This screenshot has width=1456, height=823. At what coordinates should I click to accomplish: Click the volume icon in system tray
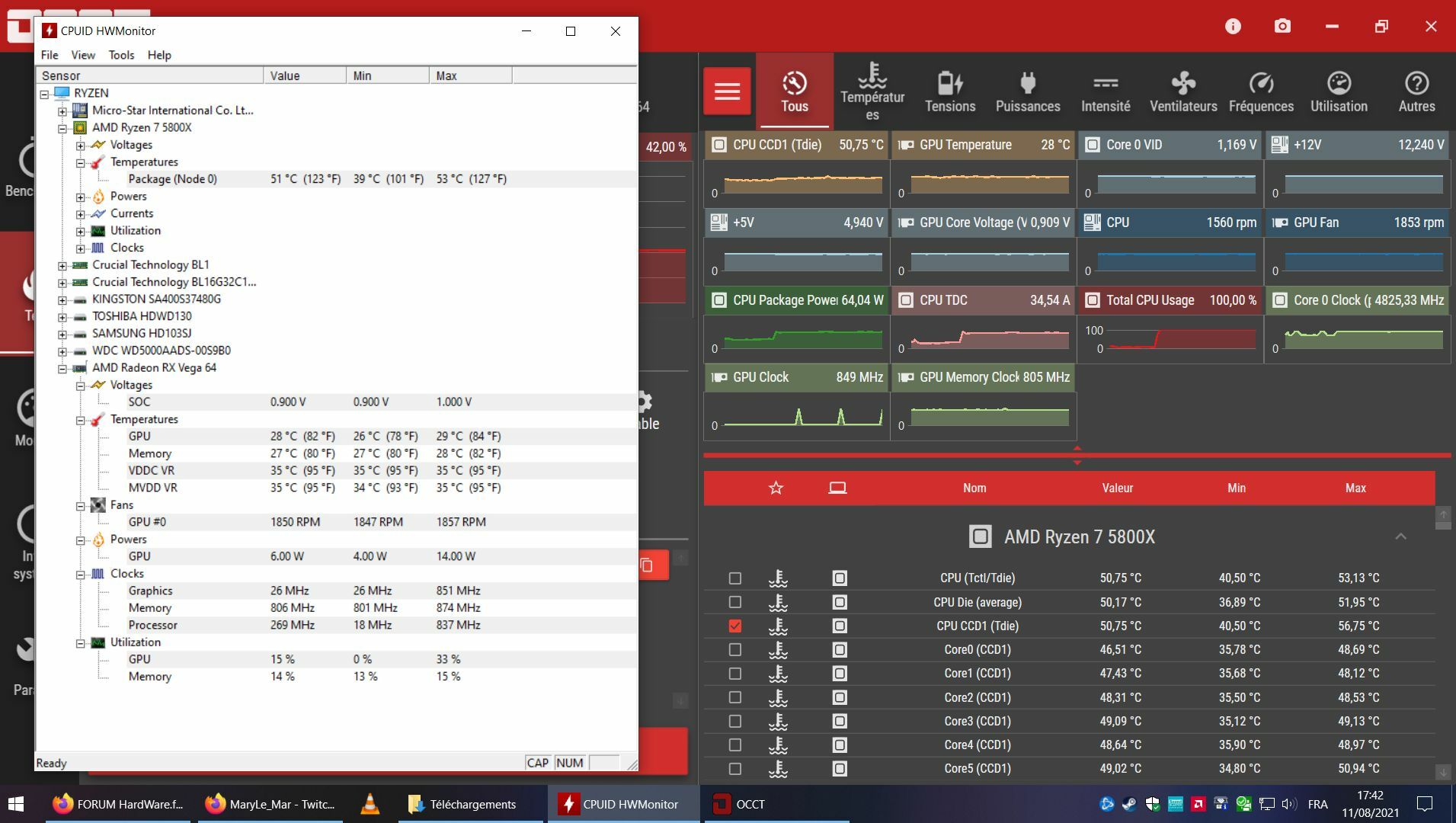point(1289,804)
